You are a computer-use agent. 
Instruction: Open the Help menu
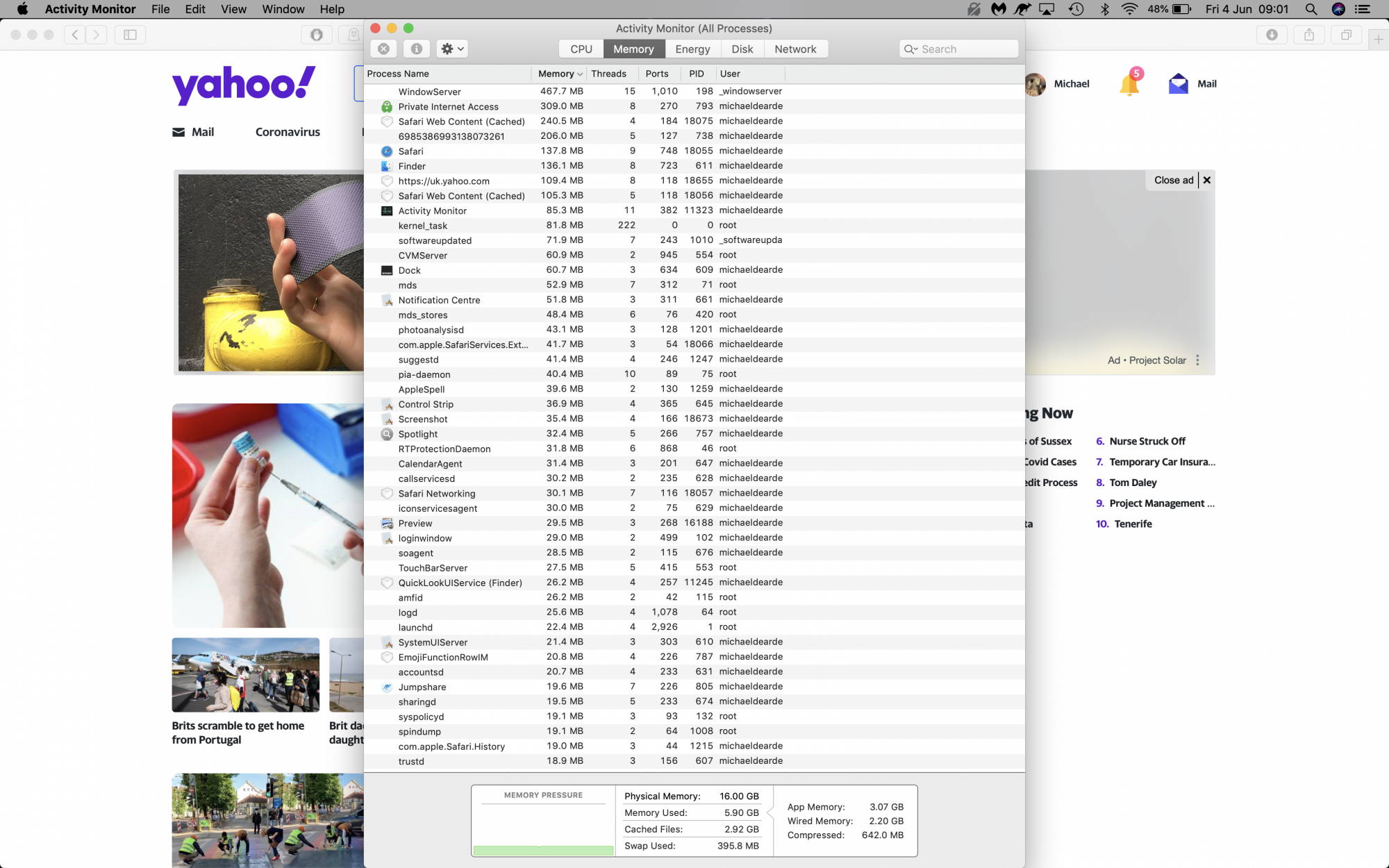click(332, 9)
